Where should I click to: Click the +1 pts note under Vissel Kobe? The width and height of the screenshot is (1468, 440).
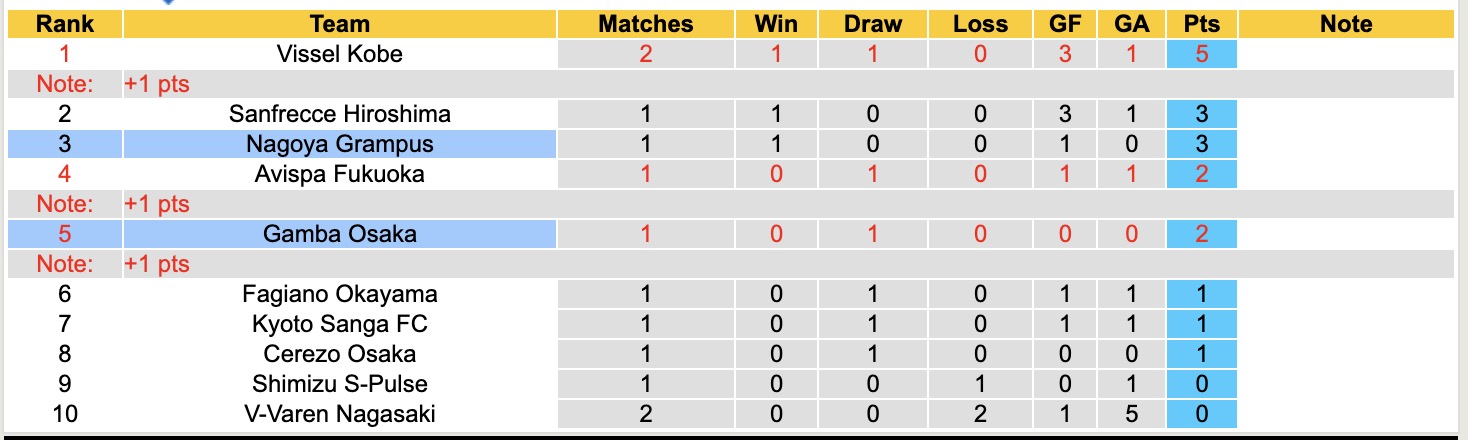(157, 84)
